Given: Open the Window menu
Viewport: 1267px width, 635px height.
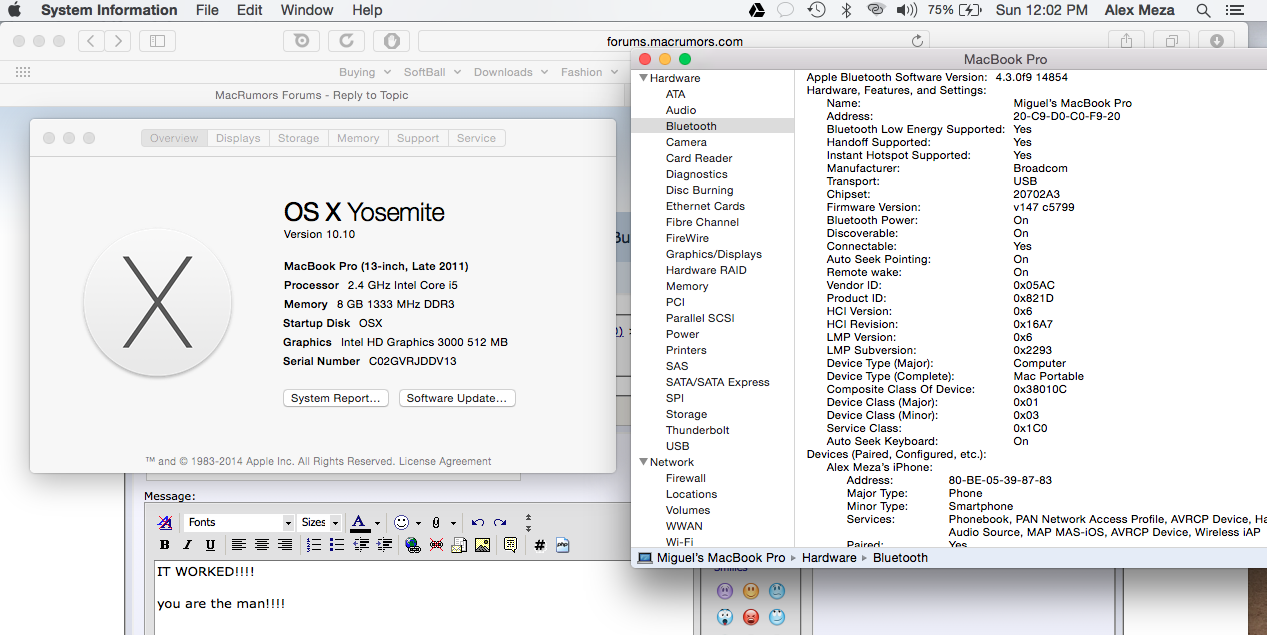Looking at the screenshot, I should (307, 10).
